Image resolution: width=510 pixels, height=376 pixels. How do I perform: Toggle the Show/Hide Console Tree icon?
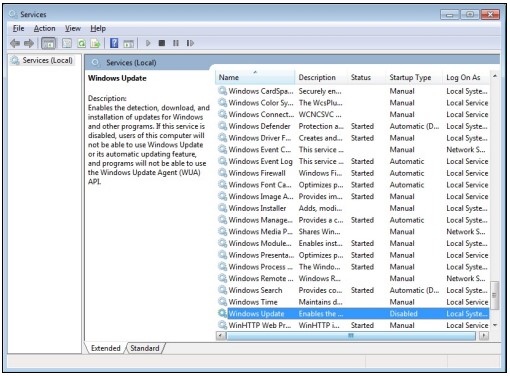click(49, 43)
